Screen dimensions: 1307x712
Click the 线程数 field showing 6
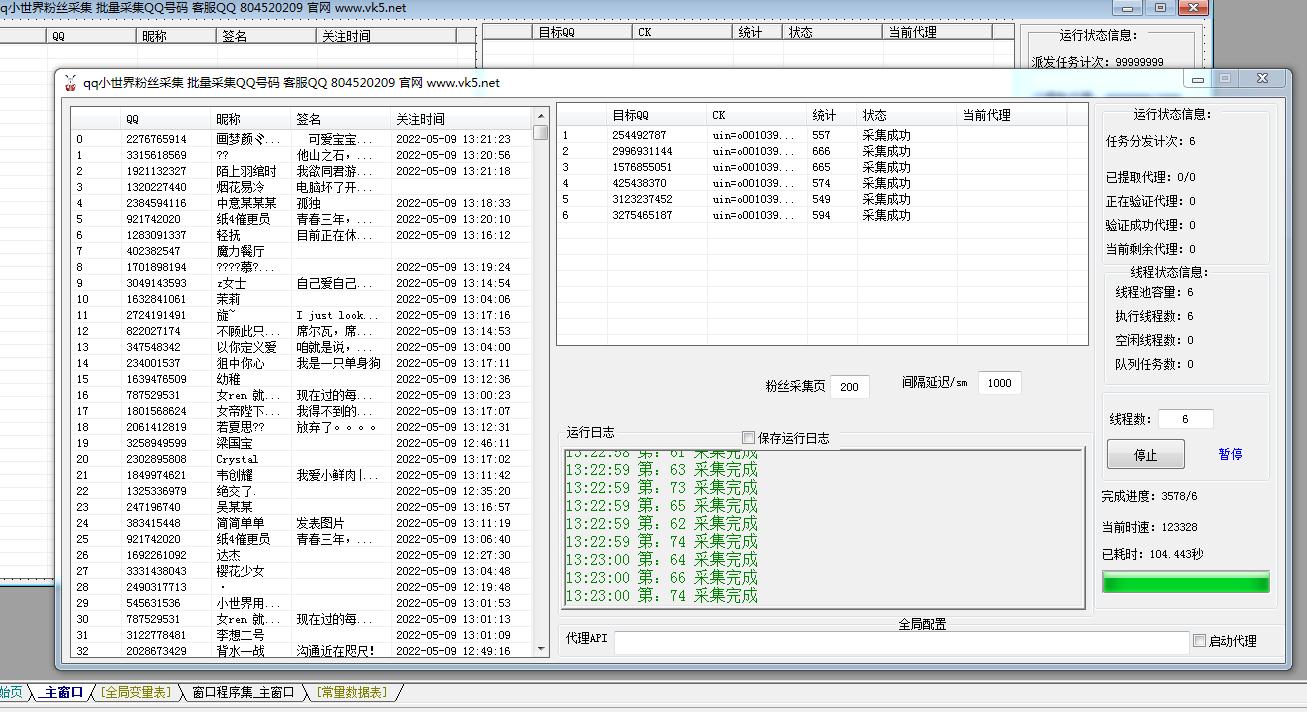1184,418
